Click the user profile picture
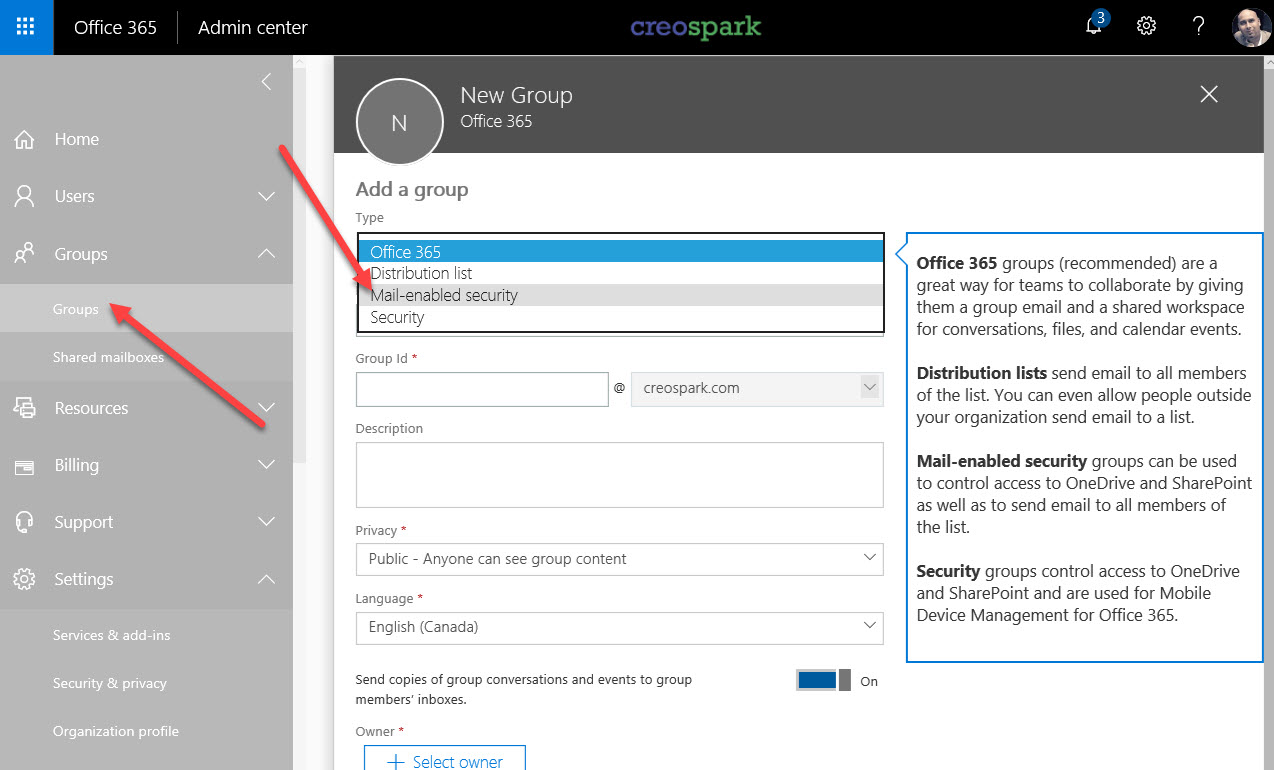The image size is (1274, 770). [x=1252, y=27]
